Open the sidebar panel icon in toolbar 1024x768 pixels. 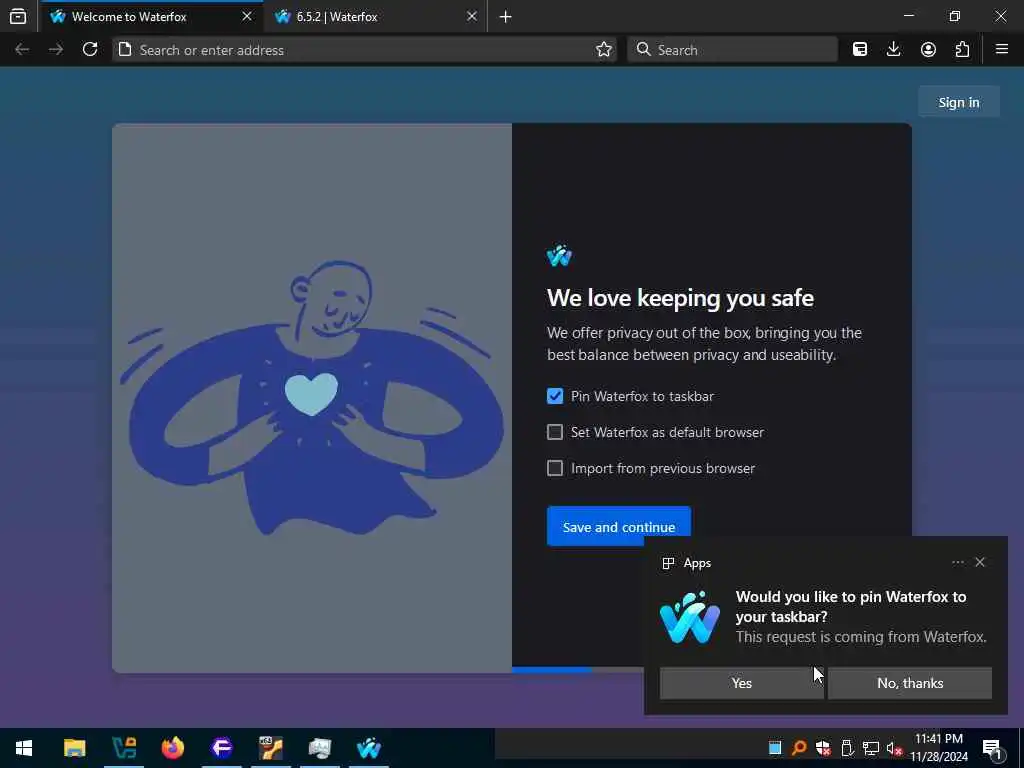(860, 50)
